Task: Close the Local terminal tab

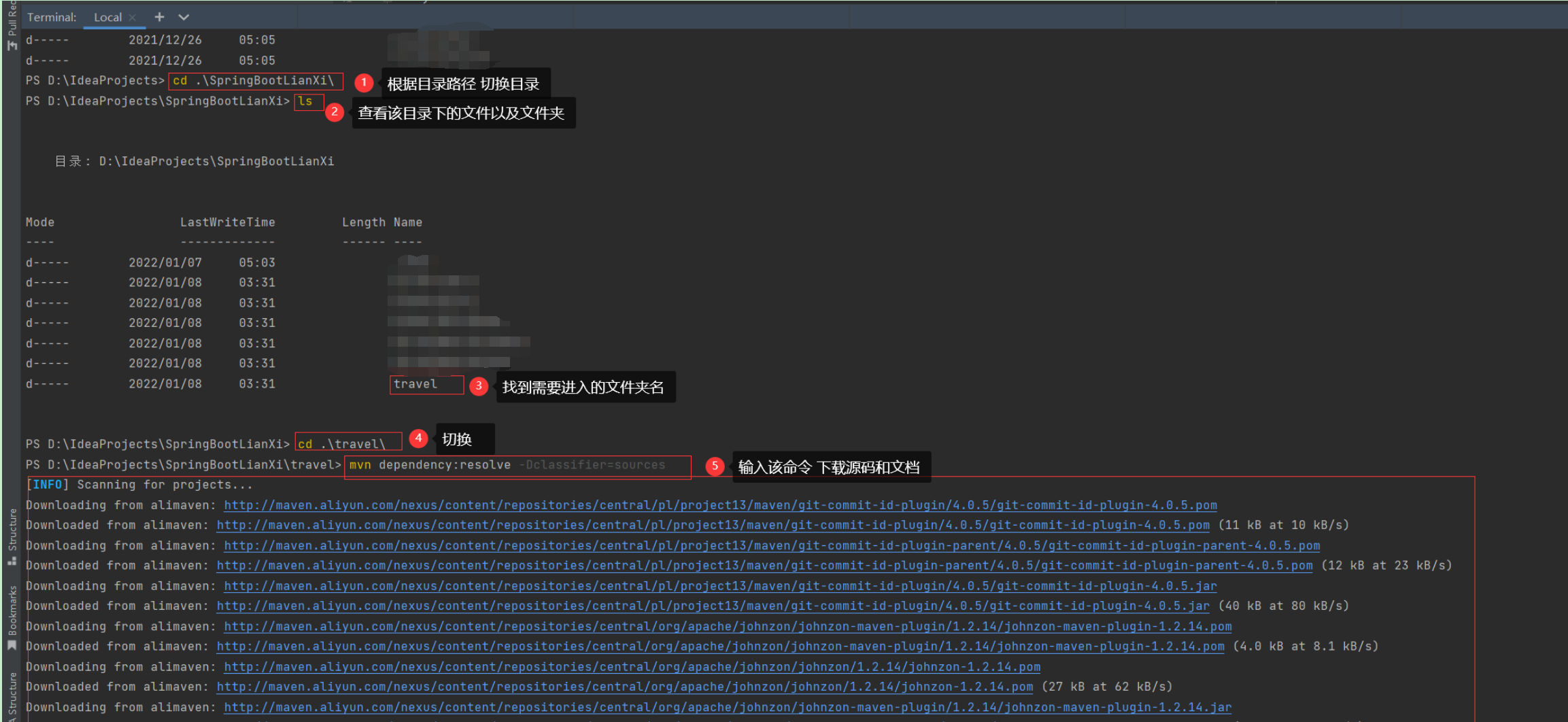Action: [133, 17]
